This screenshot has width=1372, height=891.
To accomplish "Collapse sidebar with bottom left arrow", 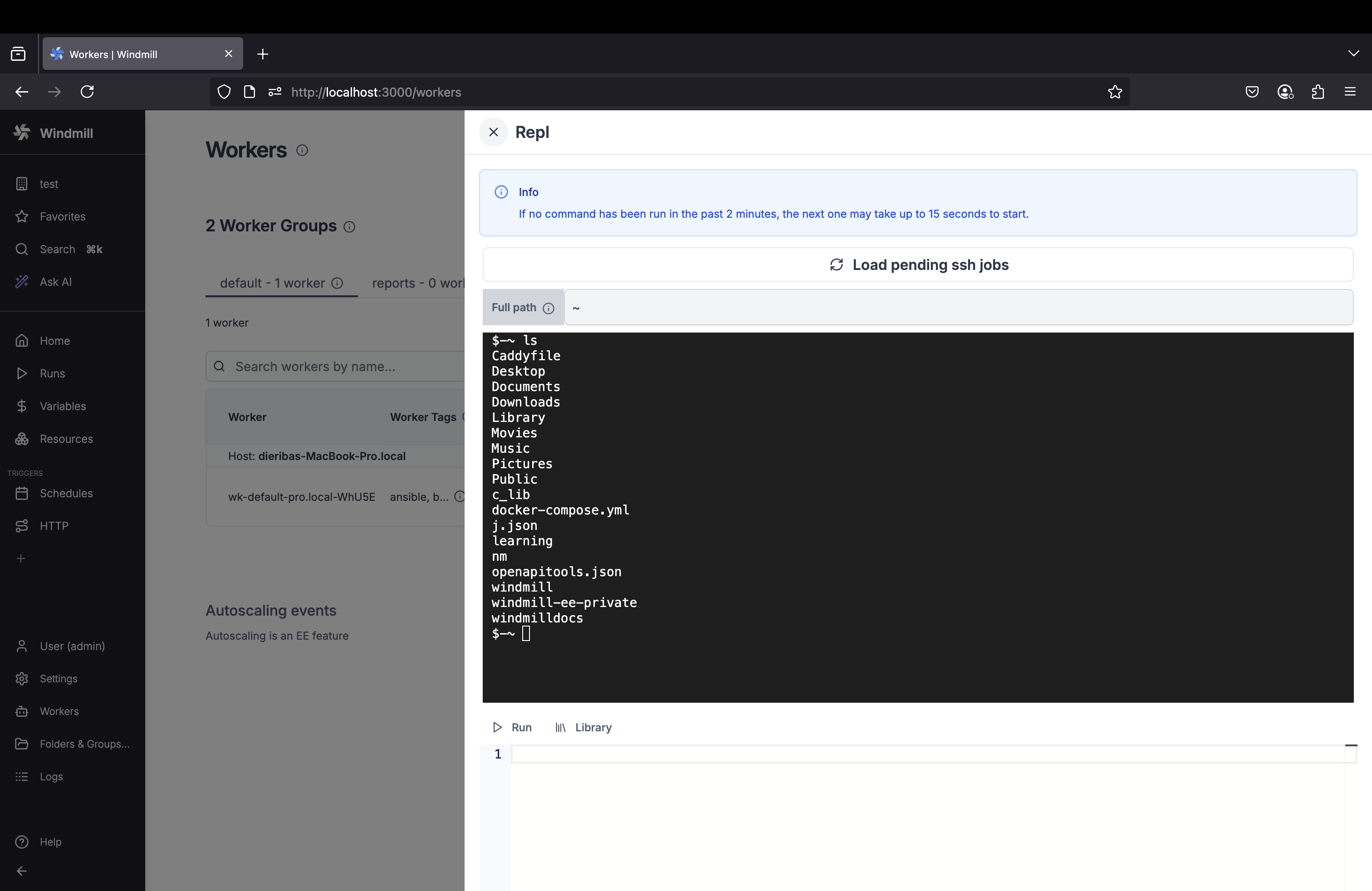I will [x=21, y=871].
